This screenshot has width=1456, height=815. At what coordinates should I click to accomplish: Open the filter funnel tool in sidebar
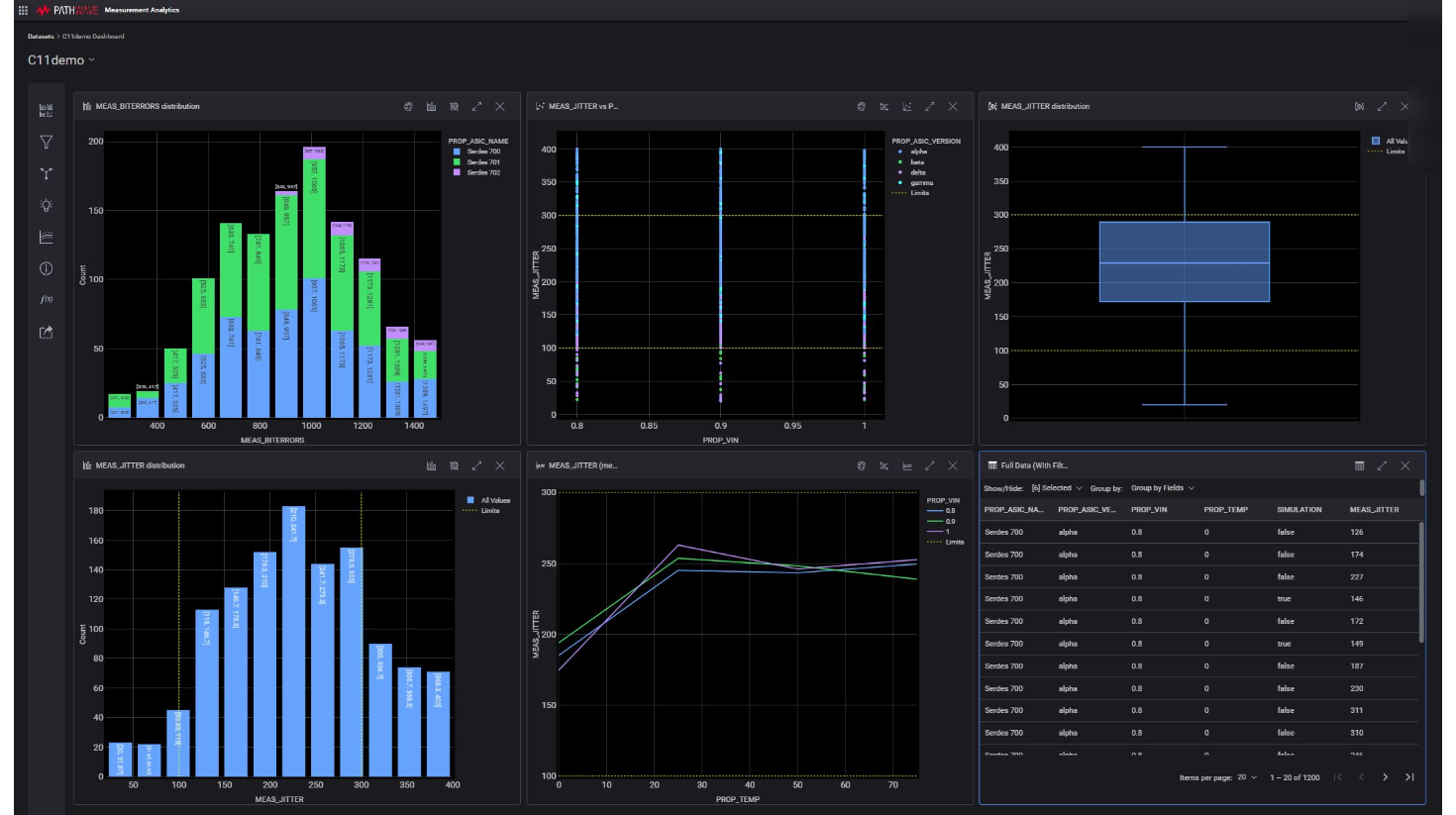click(46, 143)
